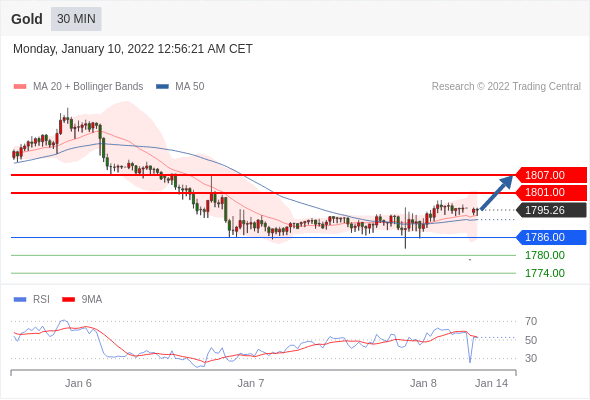
Task: Select the 1786.00 pivot price tag
Action: coord(551,237)
